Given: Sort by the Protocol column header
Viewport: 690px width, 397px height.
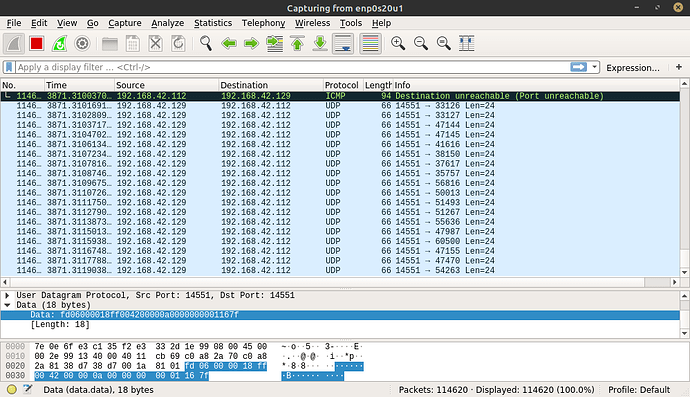Looking at the screenshot, I should coord(343,85).
